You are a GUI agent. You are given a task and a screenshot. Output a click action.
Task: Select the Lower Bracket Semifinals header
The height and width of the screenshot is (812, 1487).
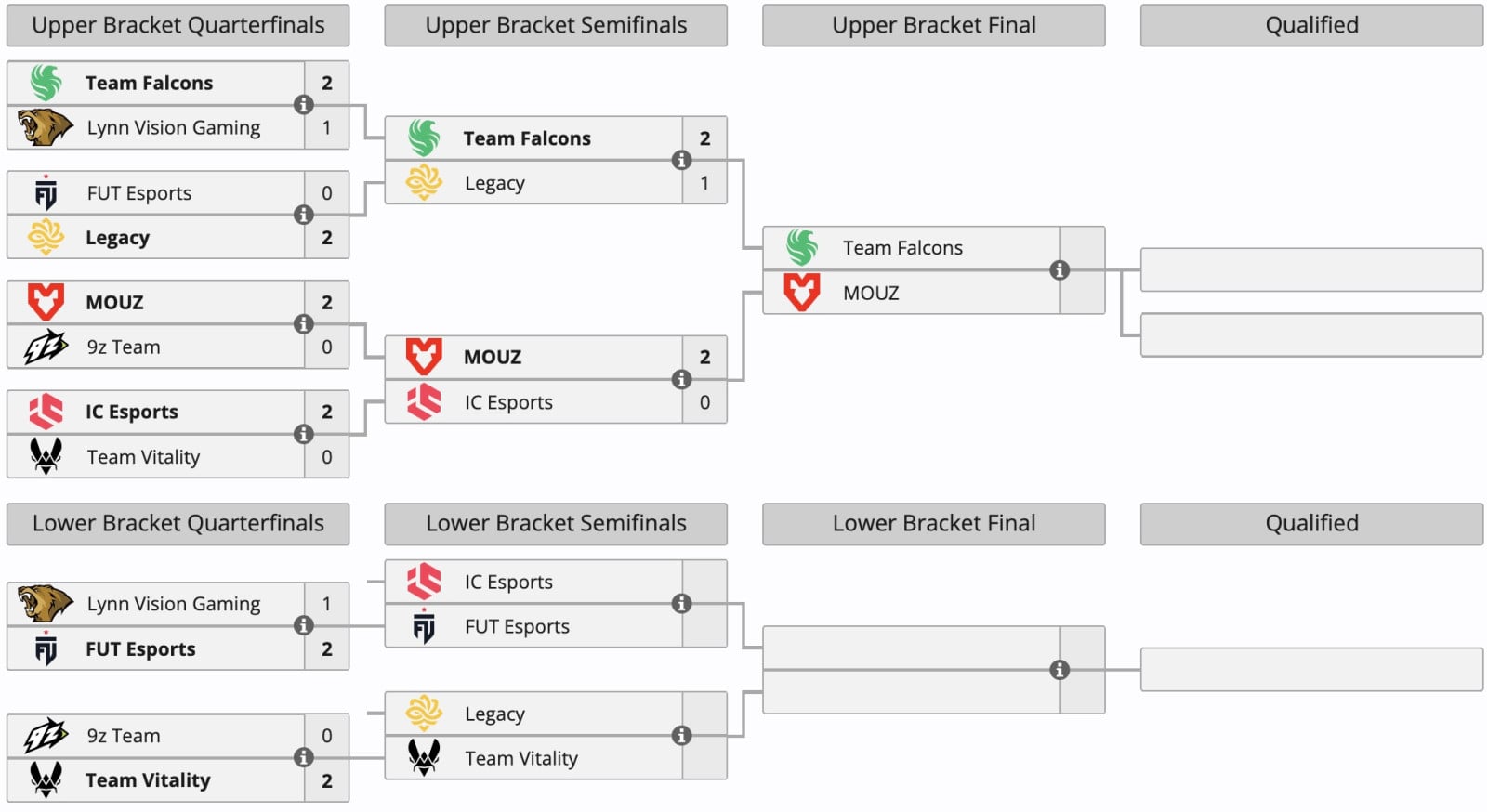(556, 524)
